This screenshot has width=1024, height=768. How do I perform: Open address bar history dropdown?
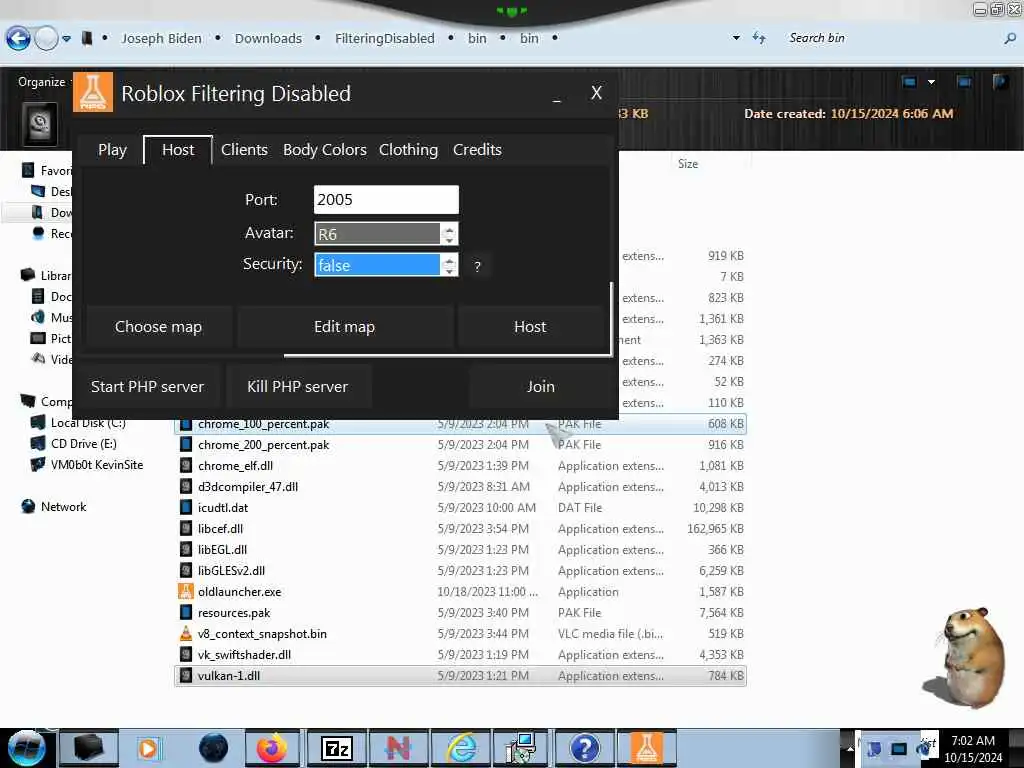(x=736, y=38)
